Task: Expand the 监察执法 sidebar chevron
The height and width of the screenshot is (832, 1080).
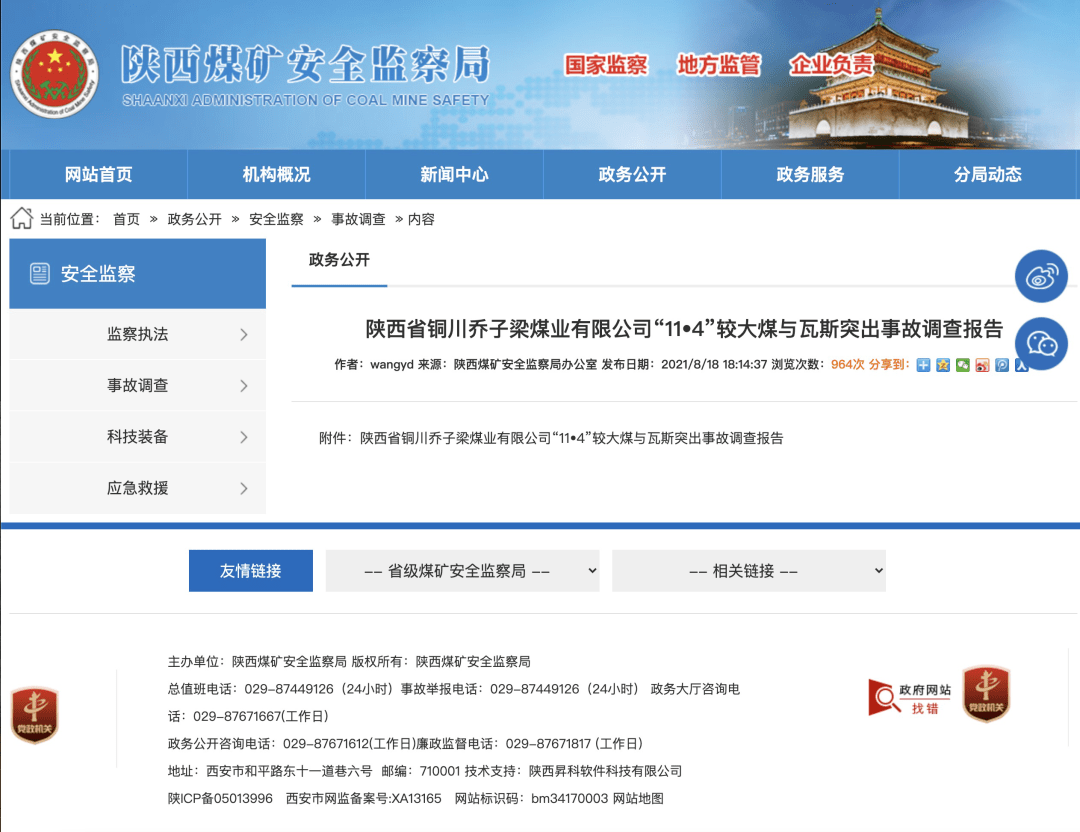Action: pyautogui.click(x=243, y=335)
